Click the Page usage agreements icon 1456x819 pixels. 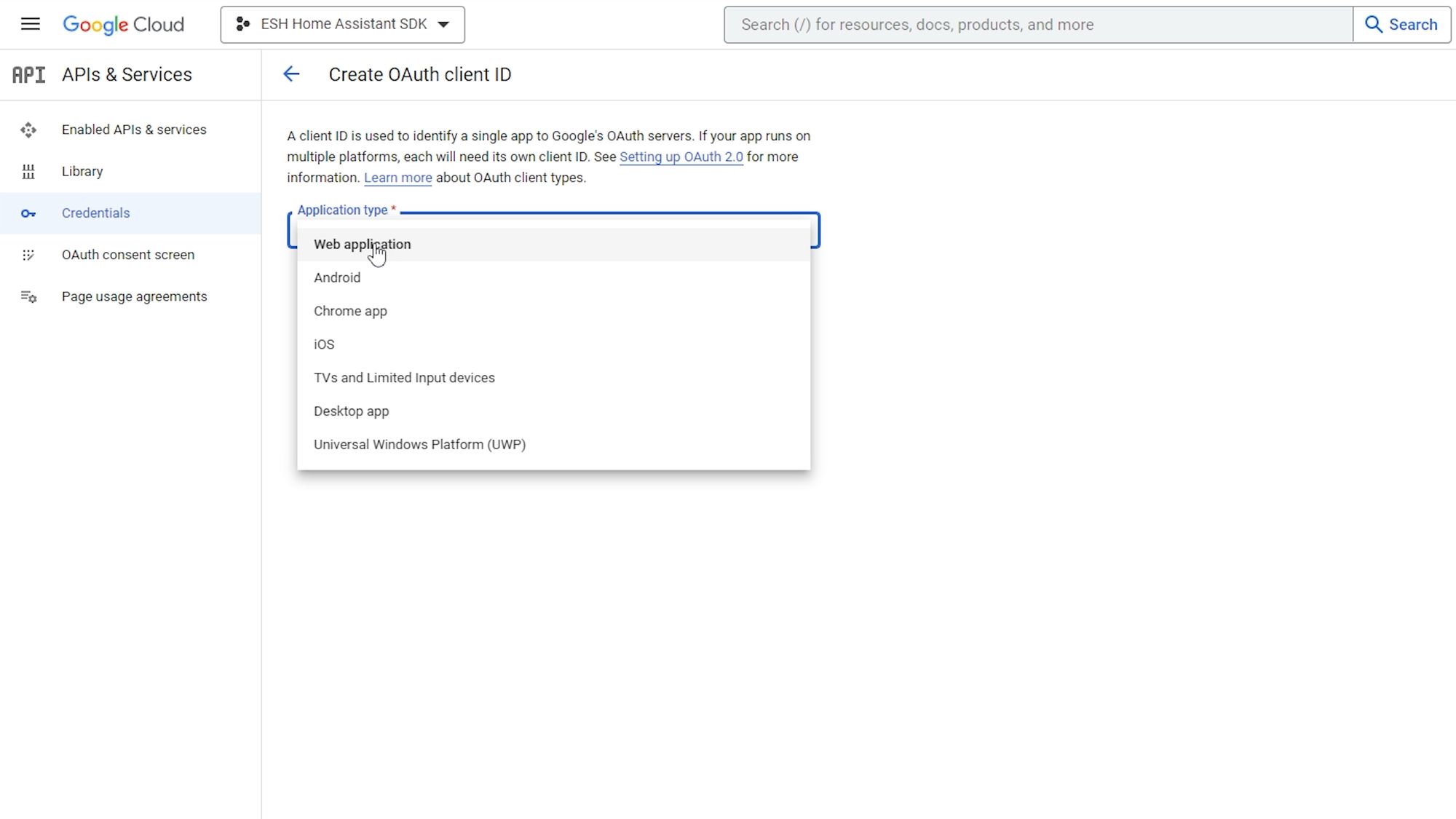[x=28, y=296]
